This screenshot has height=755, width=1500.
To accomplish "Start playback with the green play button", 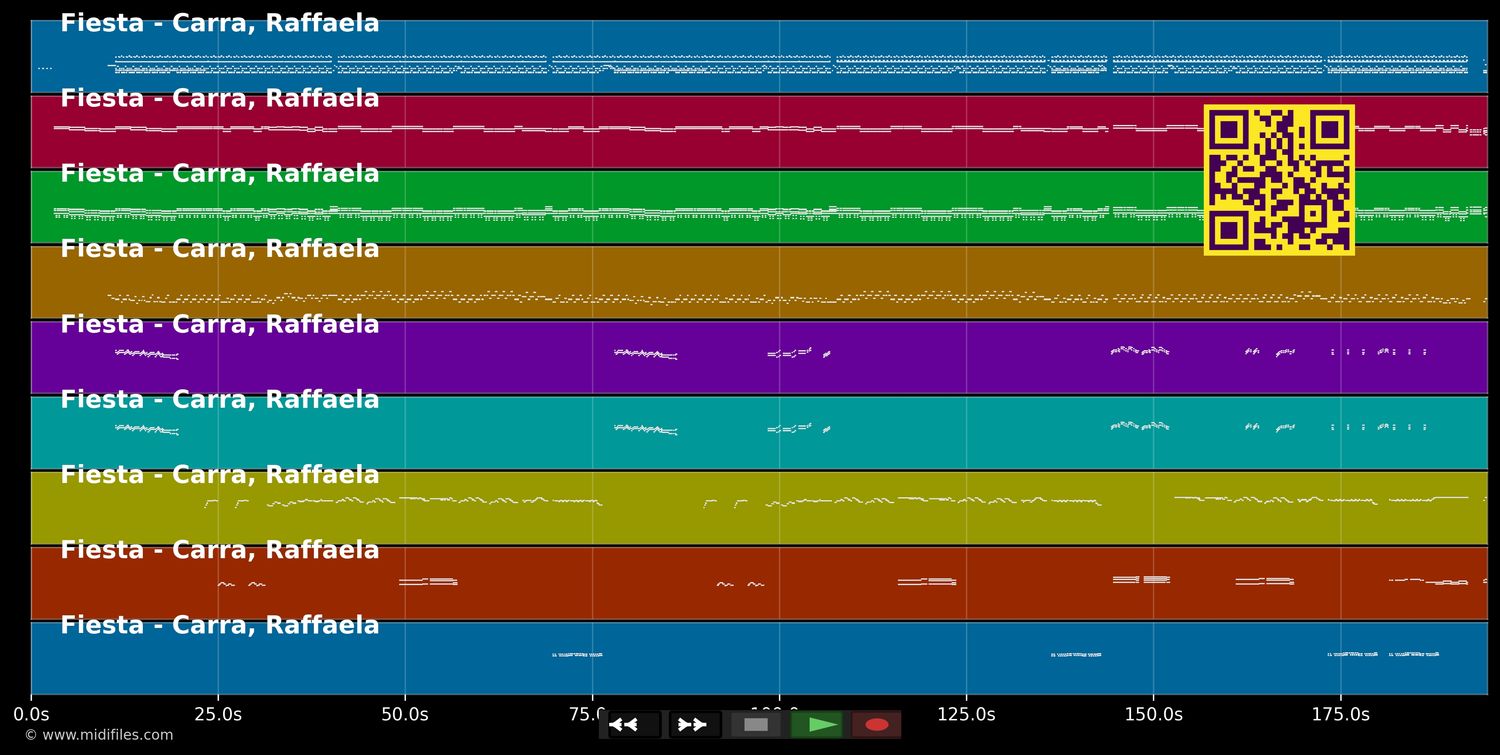I will (817, 725).
